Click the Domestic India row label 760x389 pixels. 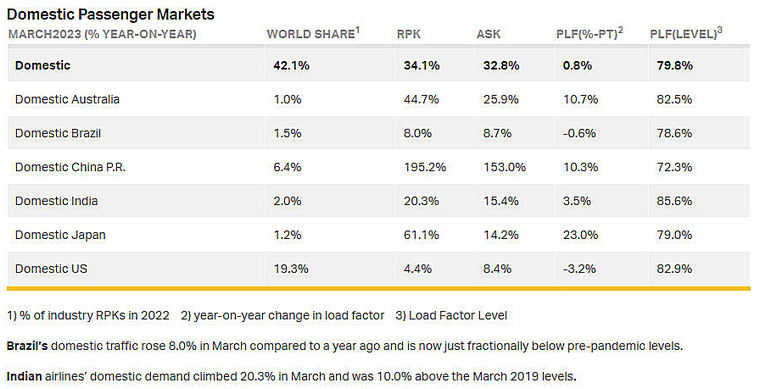pos(56,201)
